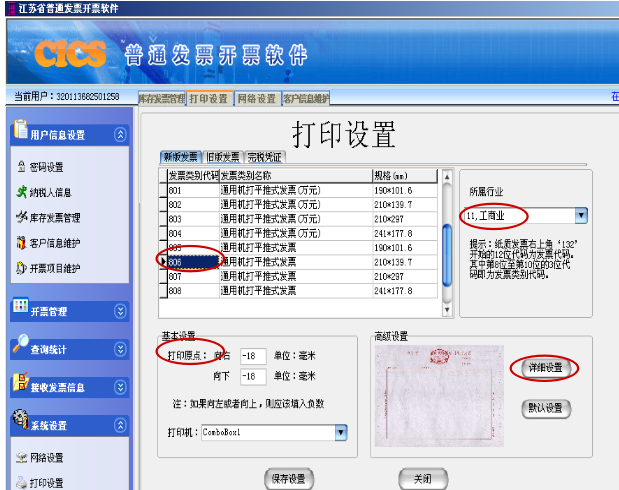Expand the 接收发票信息 panel
The height and width of the screenshot is (490, 619).
(x=120, y=387)
